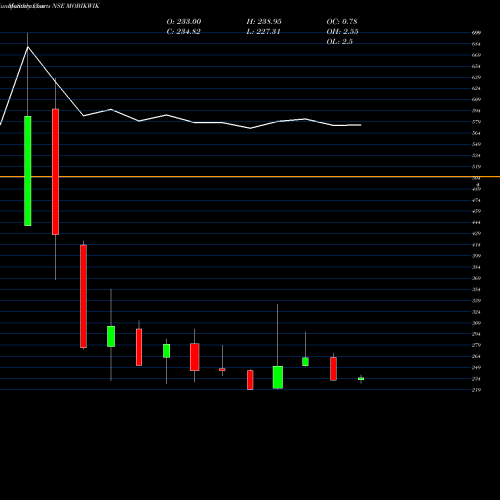Screen dimensions: 500x500
Task: Click the 609 price axis label
Action: click(476, 99)
